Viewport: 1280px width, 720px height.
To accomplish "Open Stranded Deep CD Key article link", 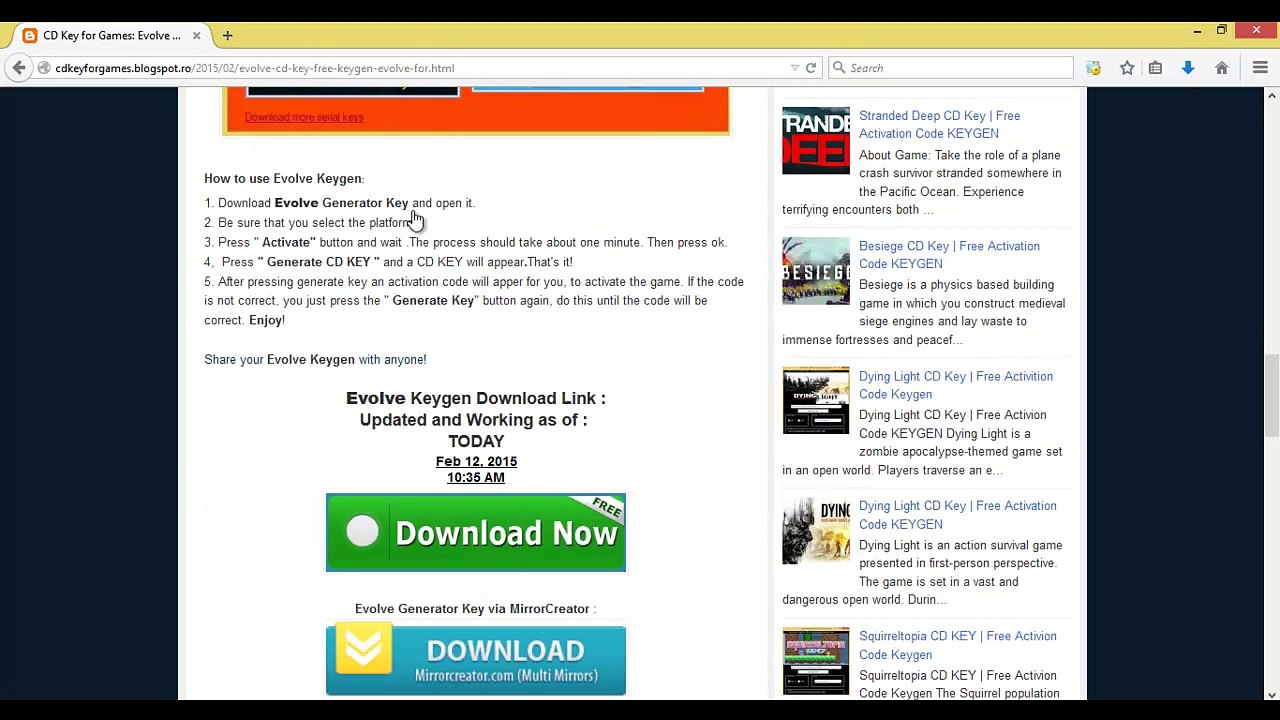I will point(939,124).
